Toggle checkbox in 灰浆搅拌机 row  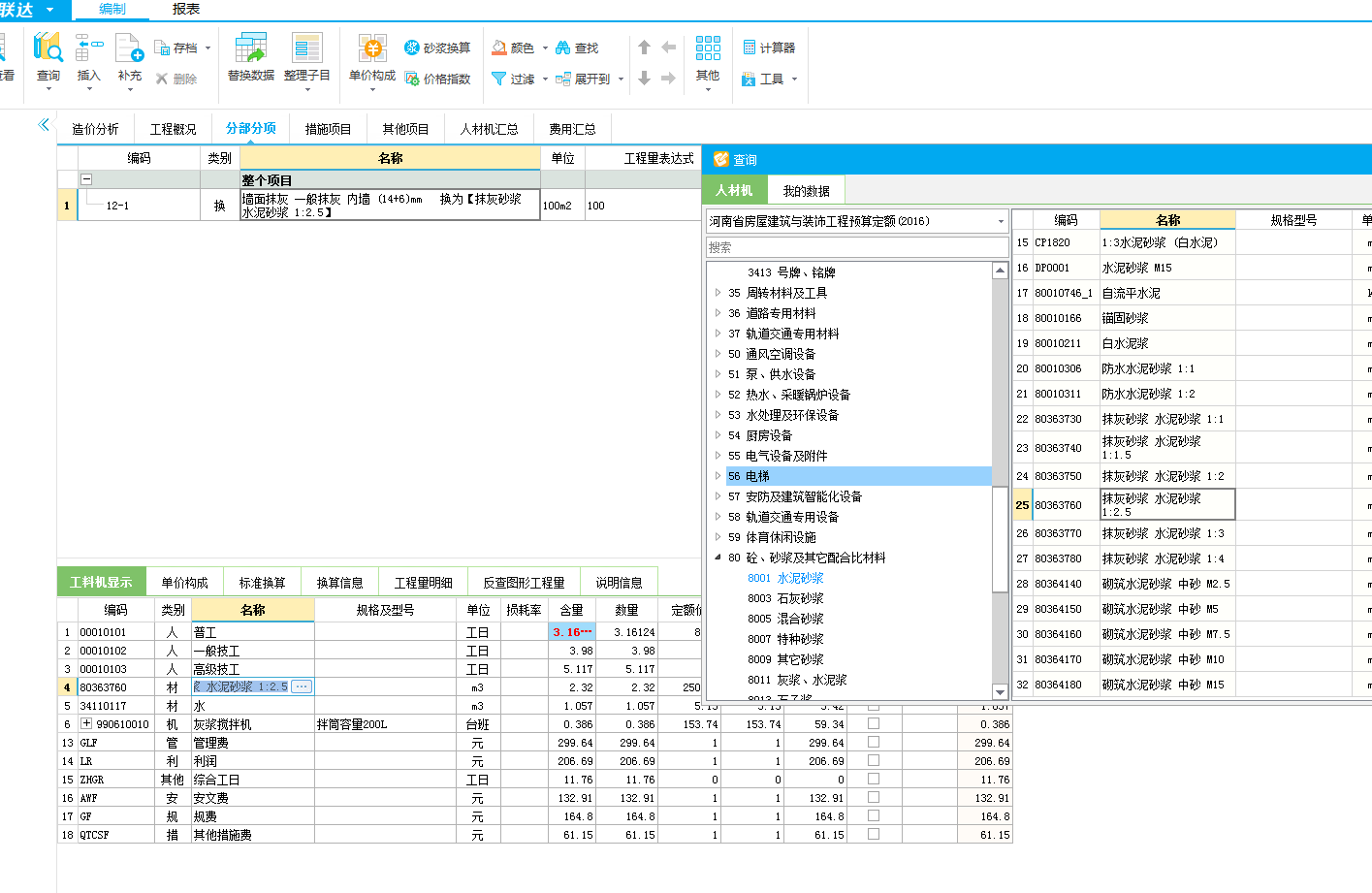(874, 723)
